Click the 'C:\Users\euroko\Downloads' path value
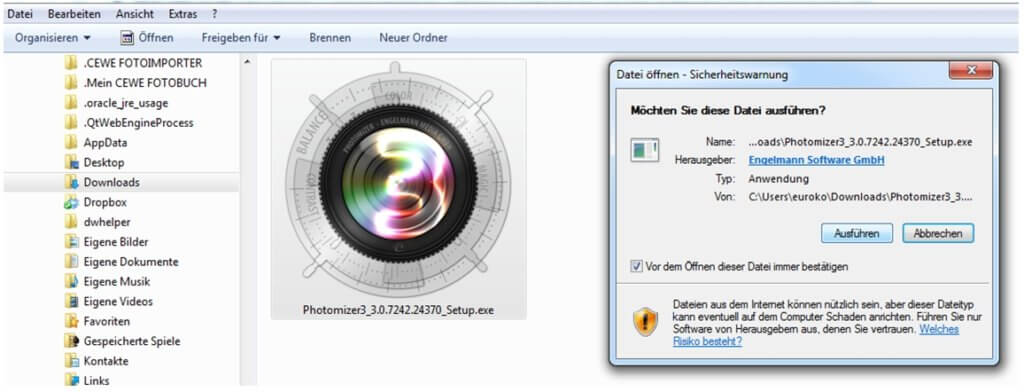The width and height of the screenshot is (1024, 392). (x=861, y=196)
